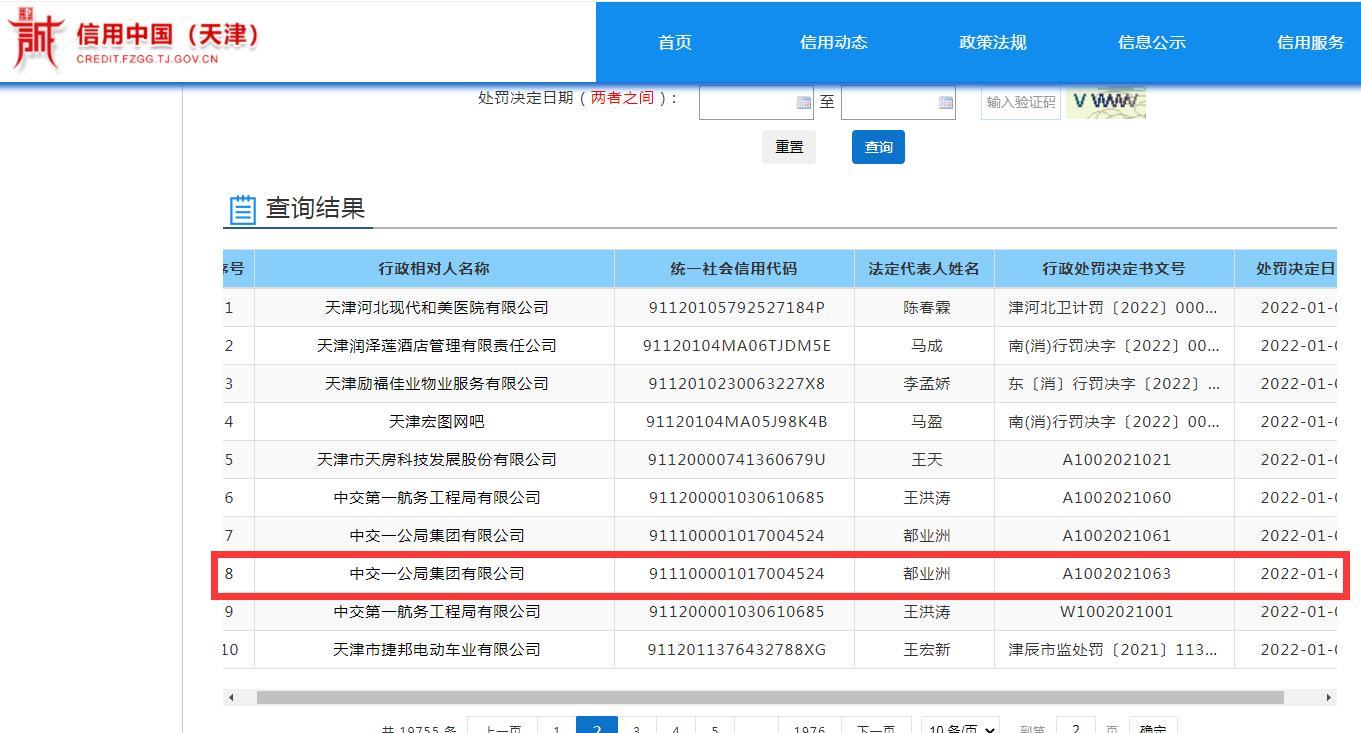The width and height of the screenshot is (1361, 733).
Task: Open 信息公示 navigation menu
Action: [x=1152, y=42]
